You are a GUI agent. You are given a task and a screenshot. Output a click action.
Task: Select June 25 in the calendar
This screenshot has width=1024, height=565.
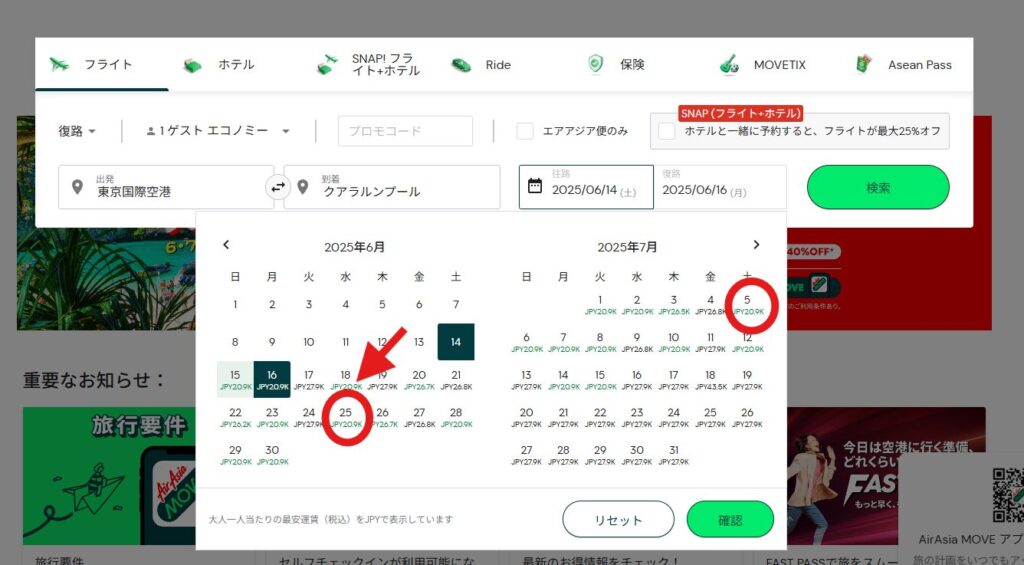345,417
